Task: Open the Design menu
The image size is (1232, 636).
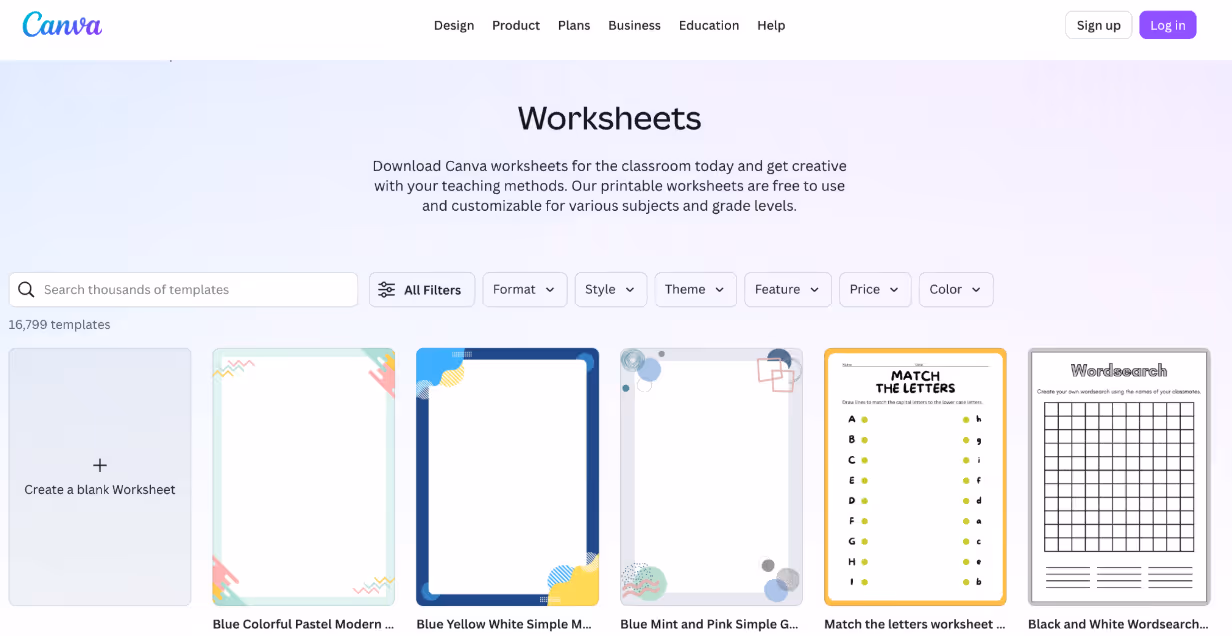Action: pyautogui.click(x=454, y=25)
